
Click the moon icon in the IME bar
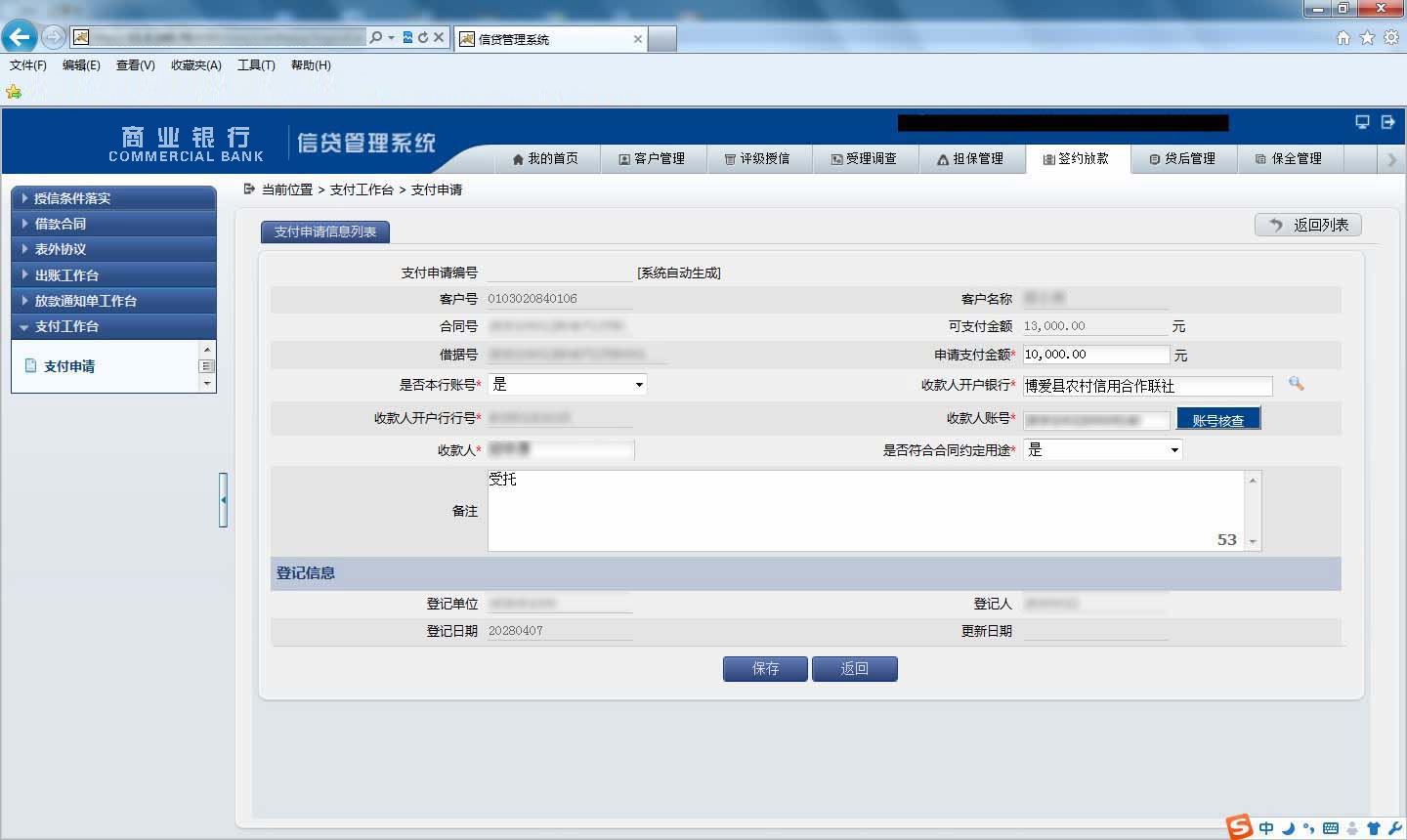[x=1288, y=828]
